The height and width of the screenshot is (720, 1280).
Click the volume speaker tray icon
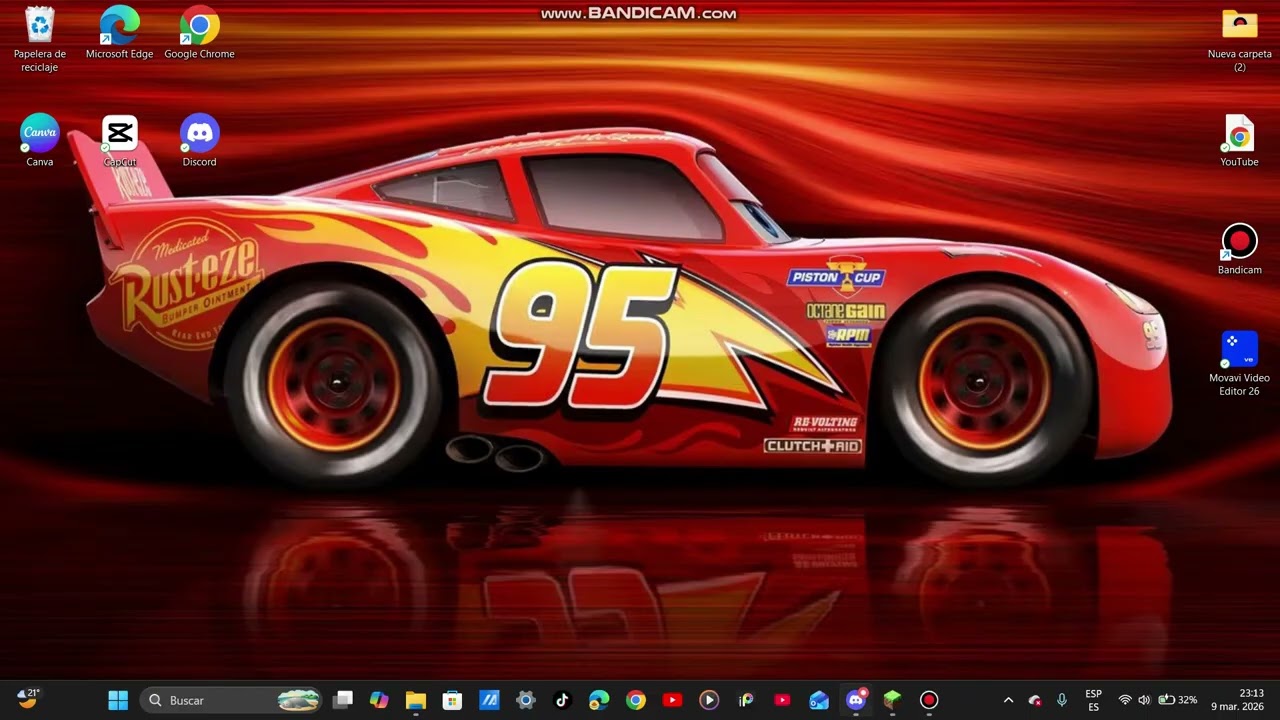click(1144, 700)
